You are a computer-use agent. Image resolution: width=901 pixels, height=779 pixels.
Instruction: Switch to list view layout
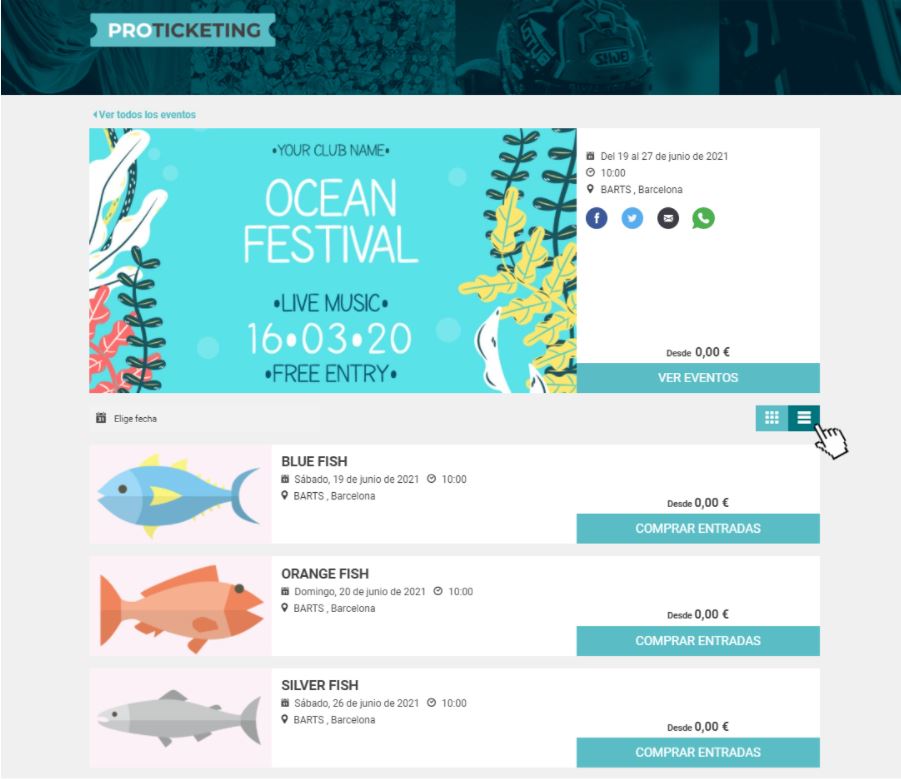click(x=804, y=418)
